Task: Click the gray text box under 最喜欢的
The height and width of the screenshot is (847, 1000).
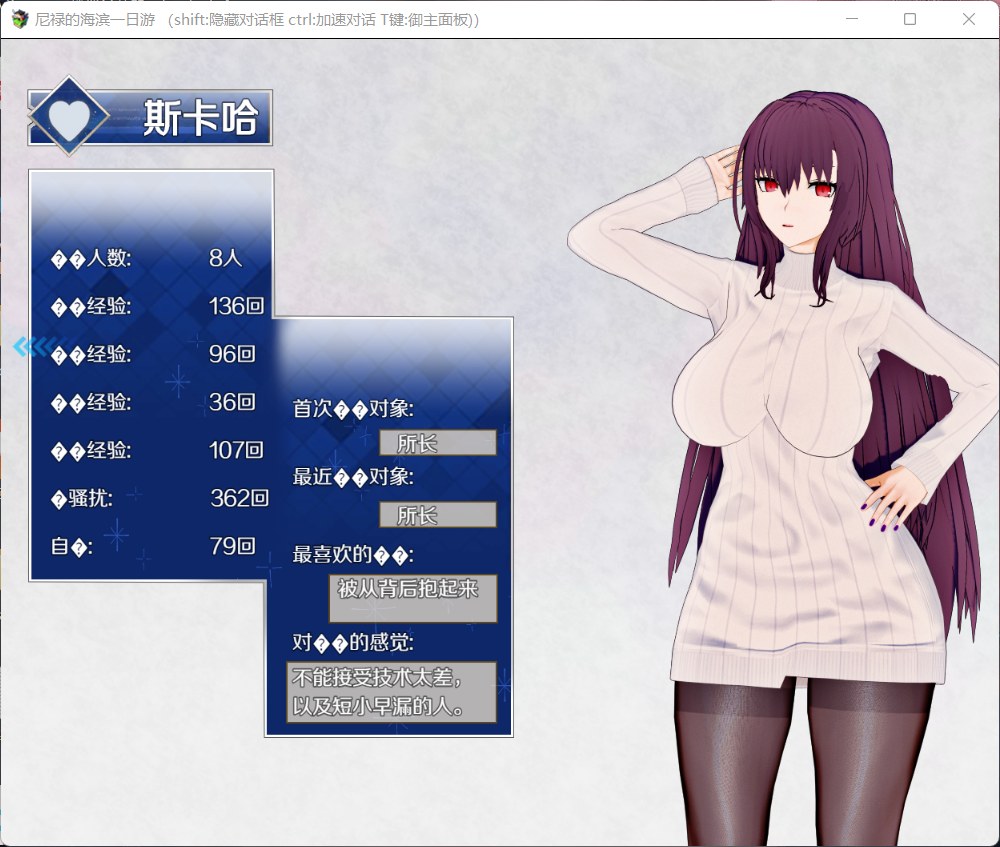Action: [x=412, y=598]
